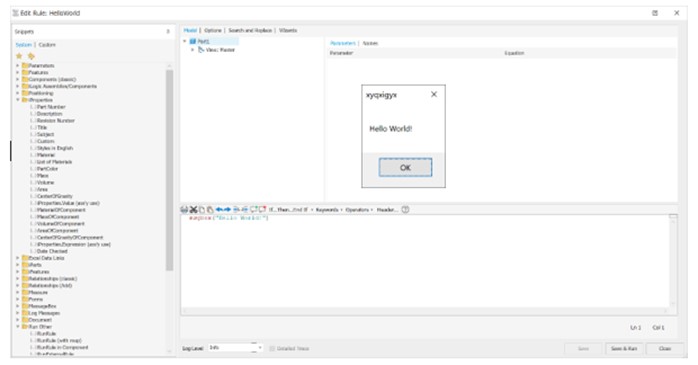Select the Material snippet
698x365 pixels.
pos(46,155)
